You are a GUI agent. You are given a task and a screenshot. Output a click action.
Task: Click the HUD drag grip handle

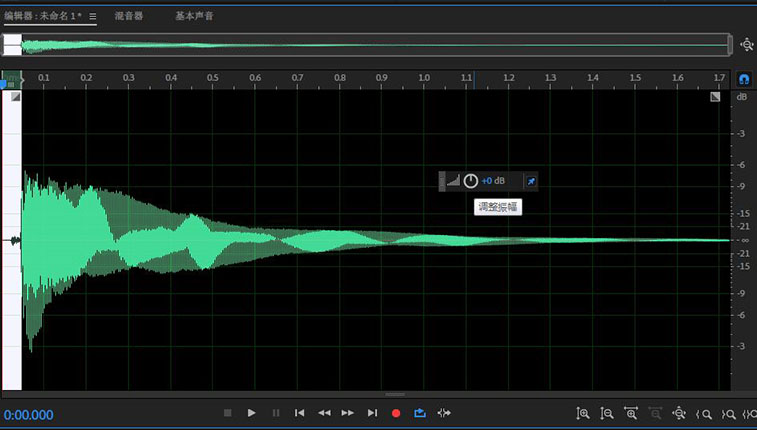tap(442, 181)
